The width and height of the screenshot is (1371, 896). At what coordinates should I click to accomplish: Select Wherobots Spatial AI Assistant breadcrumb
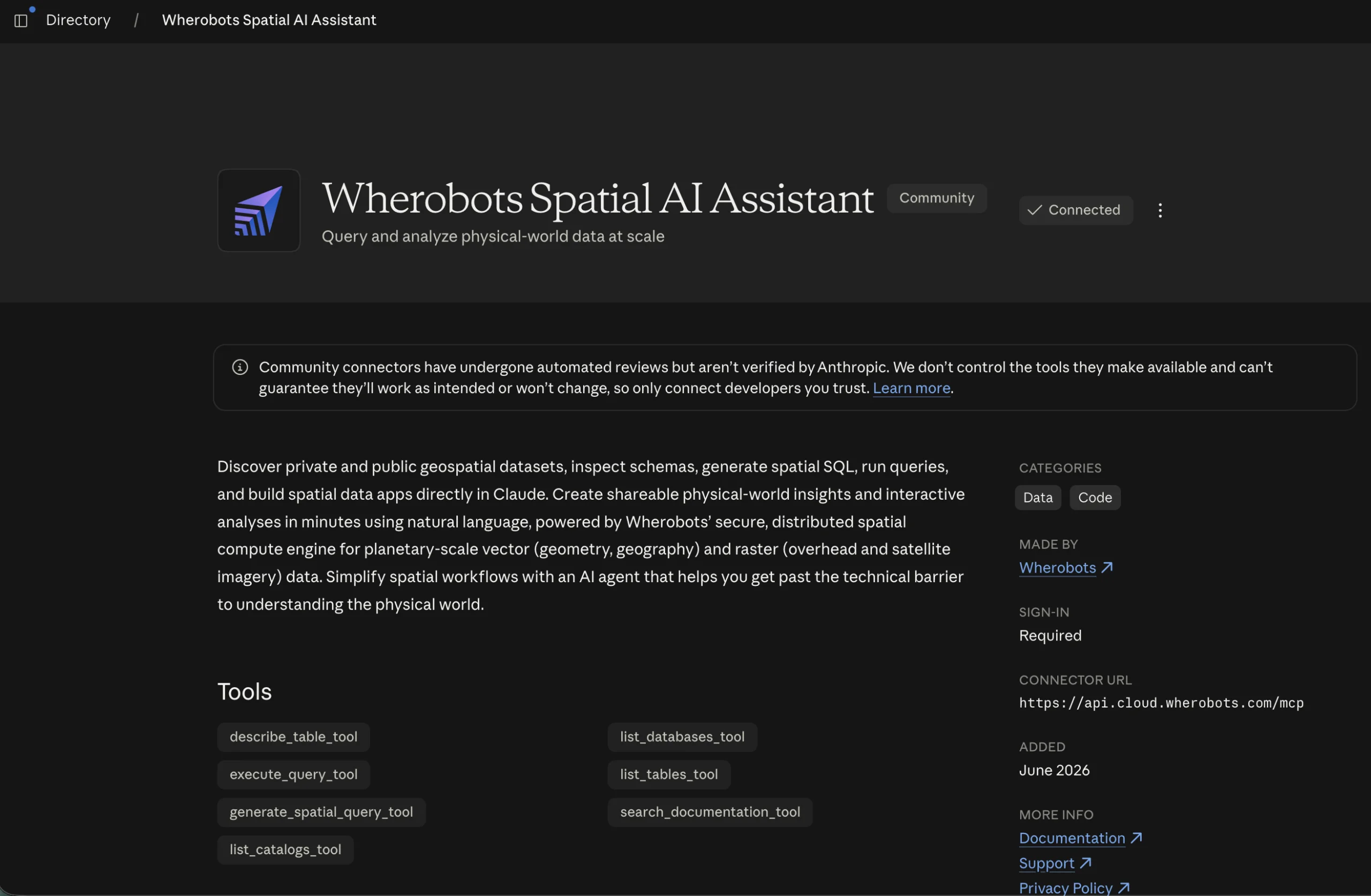tap(269, 20)
